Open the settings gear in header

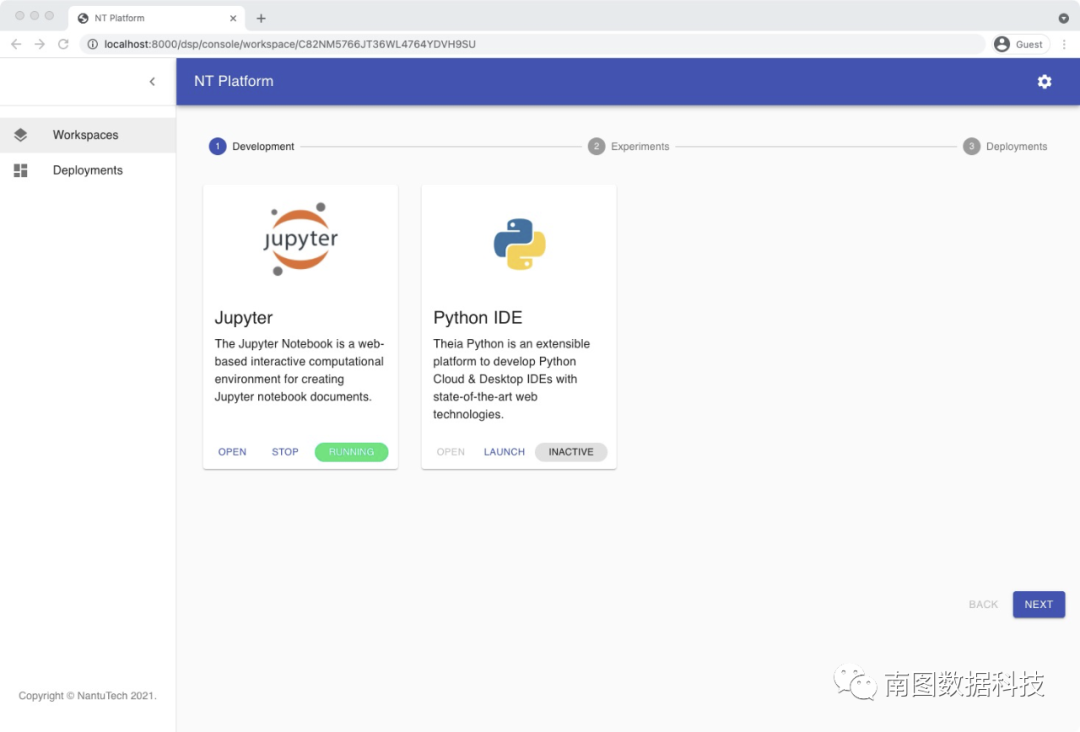pos(1044,81)
